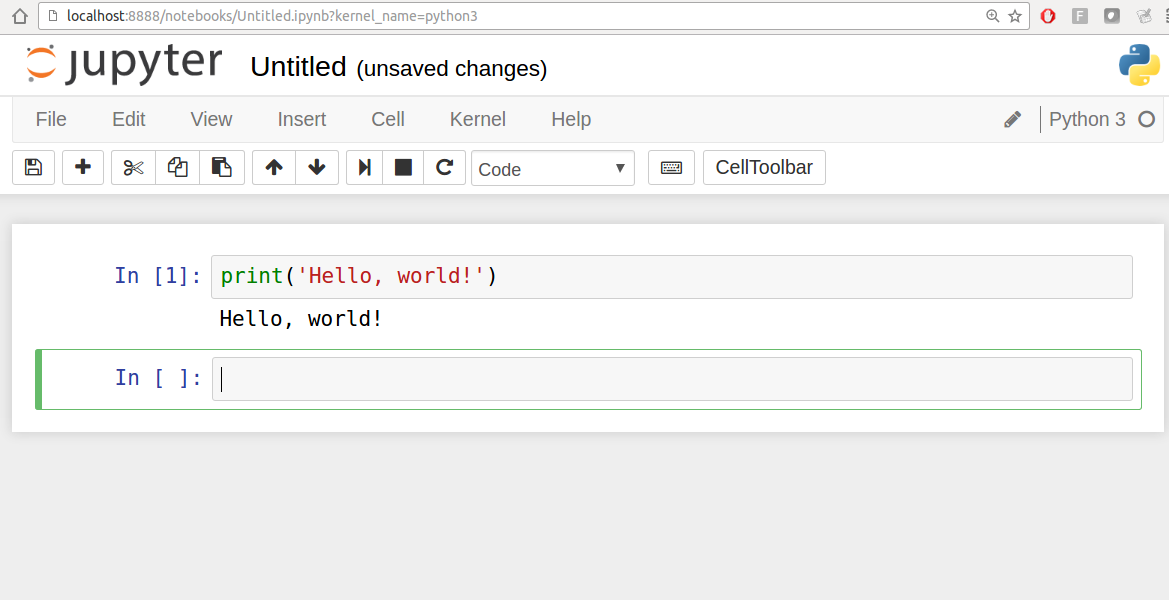Copy selected cell using copy icon
Viewport: 1169px width, 600px height.
(x=178, y=168)
